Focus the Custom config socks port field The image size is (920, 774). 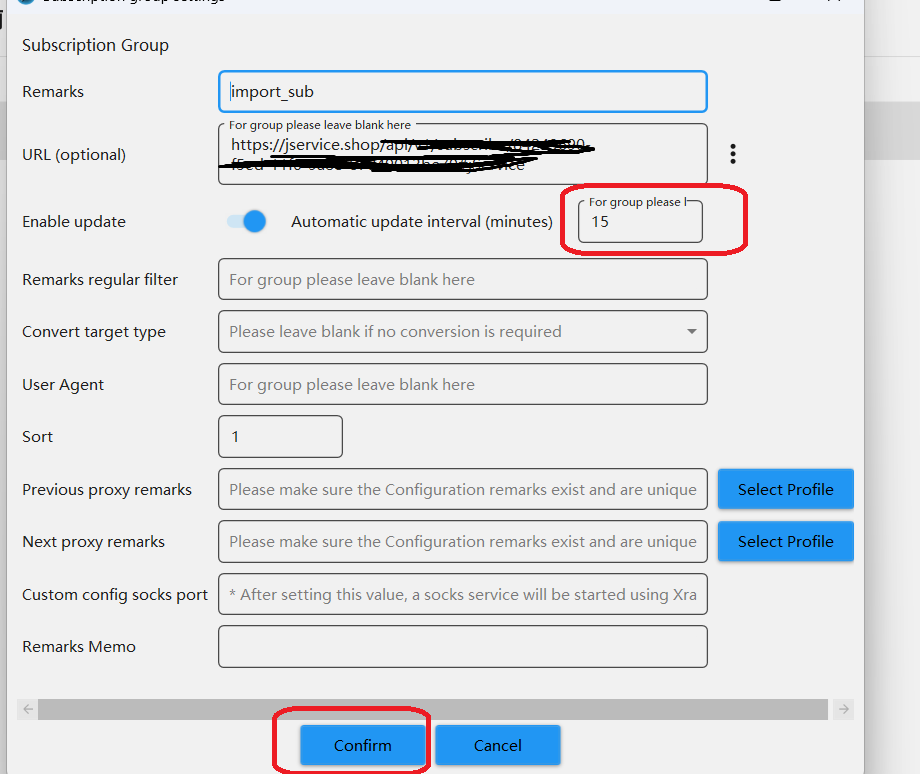click(x=462, y=594)
